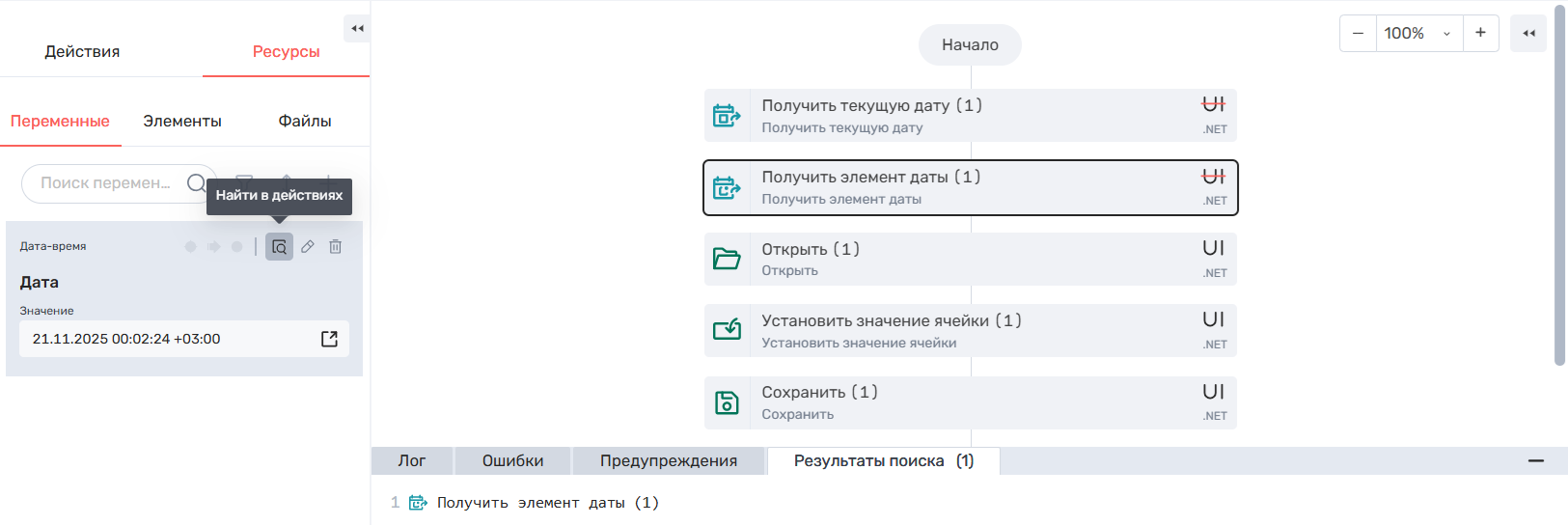Viewport: 1568px width, 525px height.
Task: Open the Дата value in expanded editor
Action: pos(329,339)
